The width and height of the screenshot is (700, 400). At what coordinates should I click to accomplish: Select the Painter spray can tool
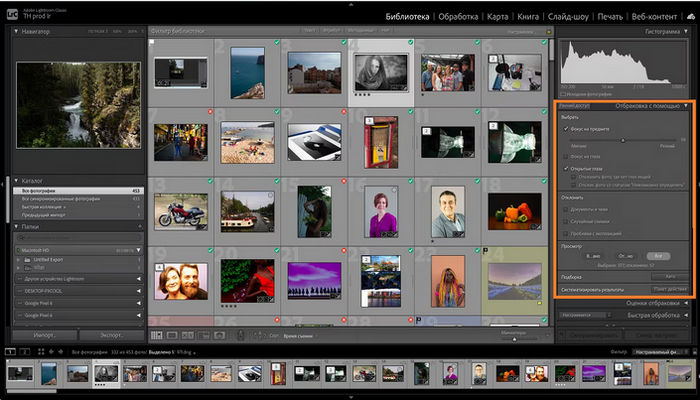tap(240, 335)
